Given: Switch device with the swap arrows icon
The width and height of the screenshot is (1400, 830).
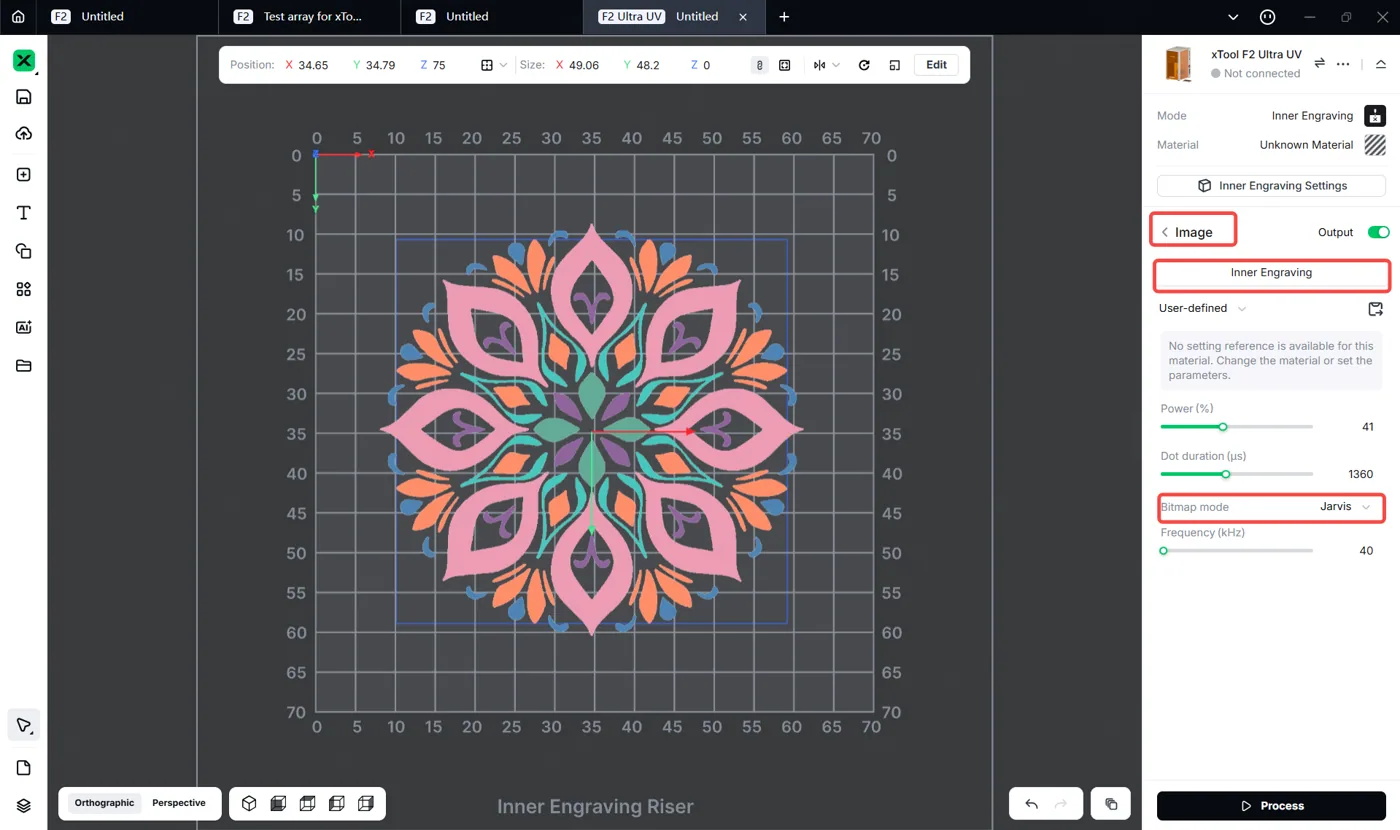Looking at the screenshot, I should [x=1319, y=63].
